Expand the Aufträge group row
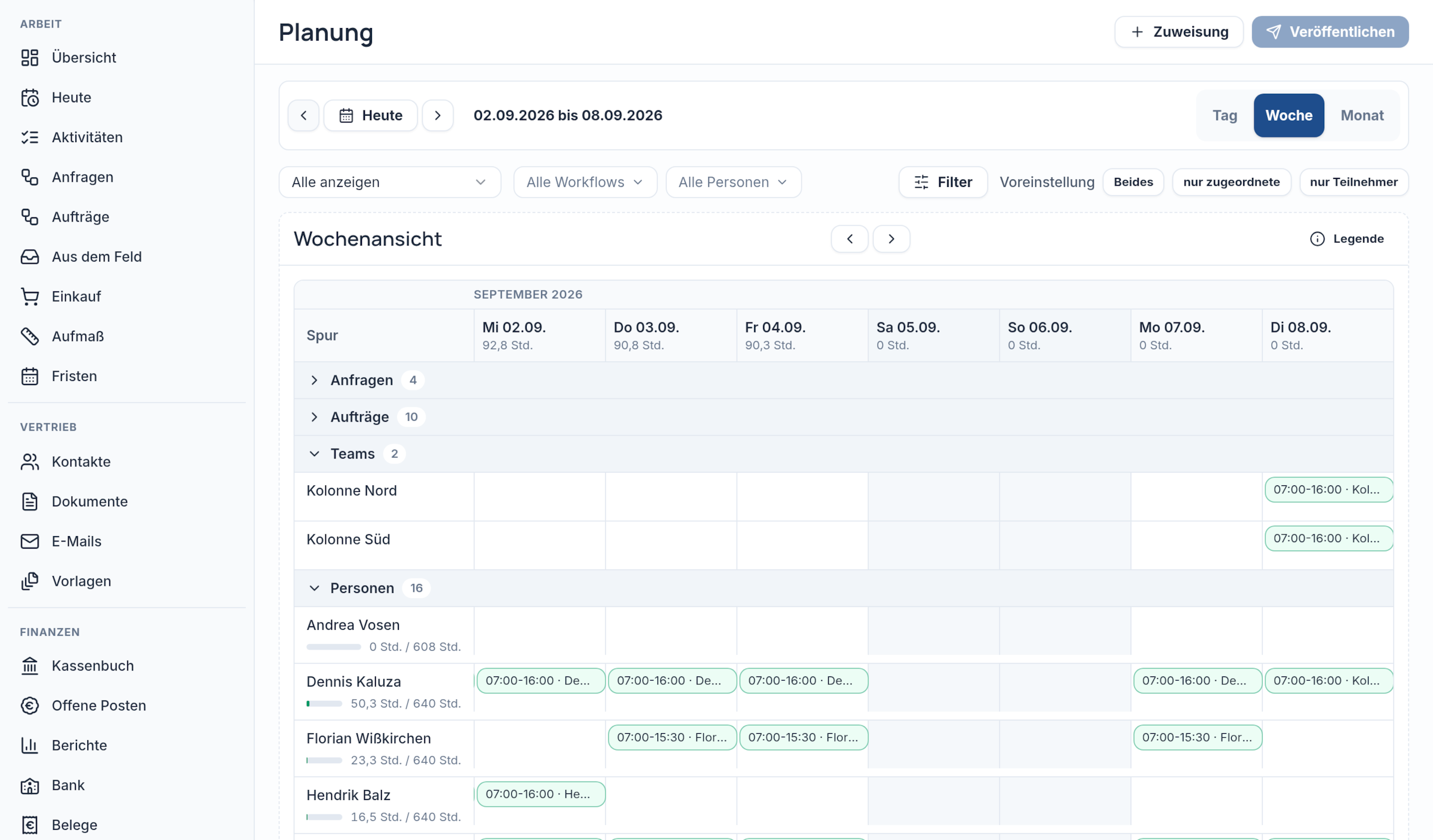Viewport: 1433px width, 840px height. [314, 417]
